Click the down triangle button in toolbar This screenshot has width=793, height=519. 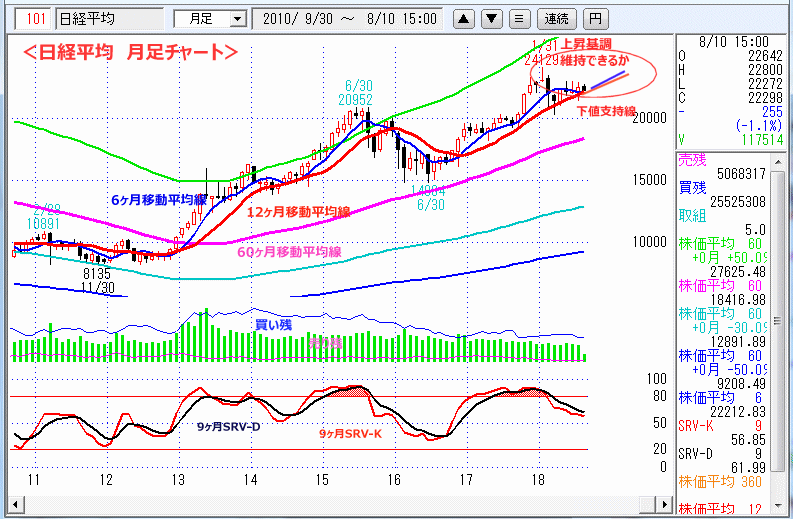point(492,19)
